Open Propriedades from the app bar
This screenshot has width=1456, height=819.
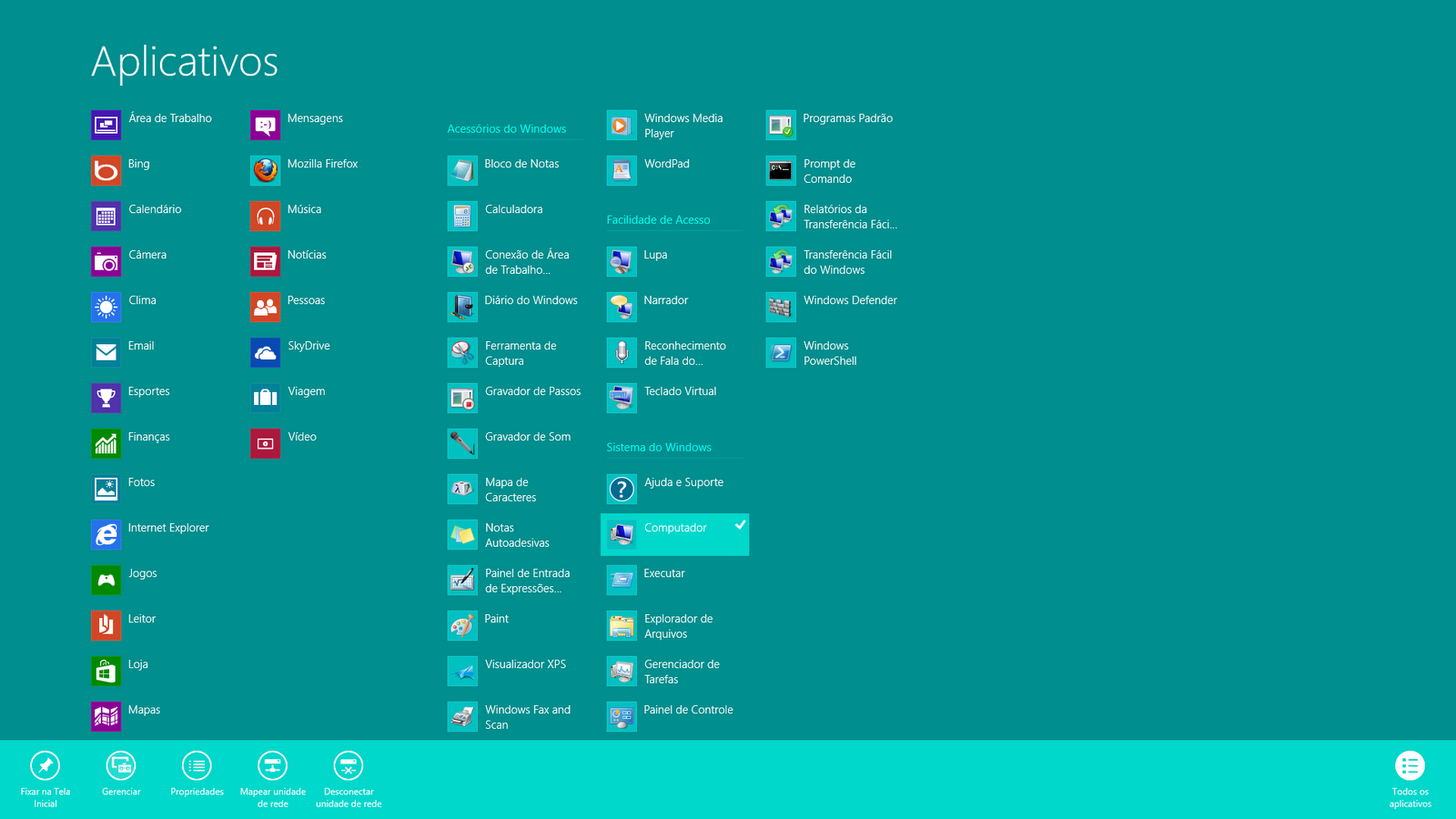pos(197,774)
